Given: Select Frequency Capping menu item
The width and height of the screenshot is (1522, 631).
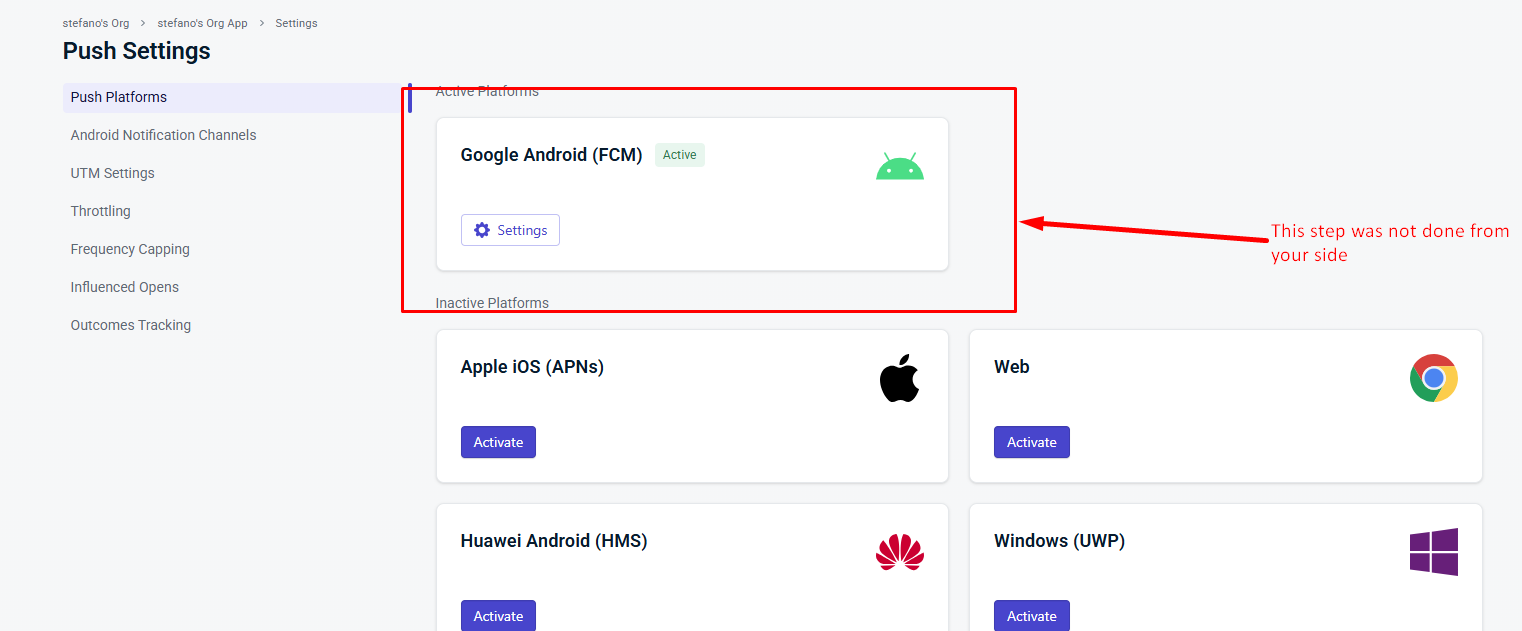Looking at the screenshot, I should pyautogui.click(x=130, y=249).
